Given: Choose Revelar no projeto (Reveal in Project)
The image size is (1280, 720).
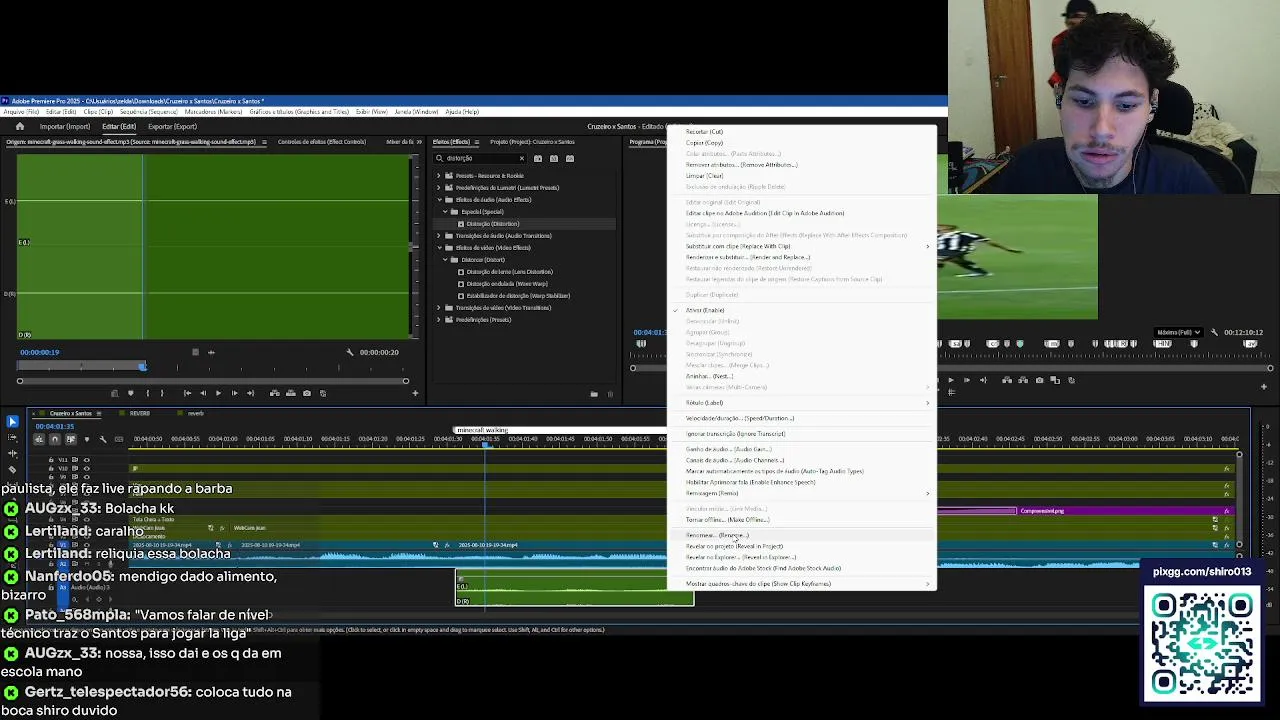Looking at the screenshot, I should click(734, 546).
